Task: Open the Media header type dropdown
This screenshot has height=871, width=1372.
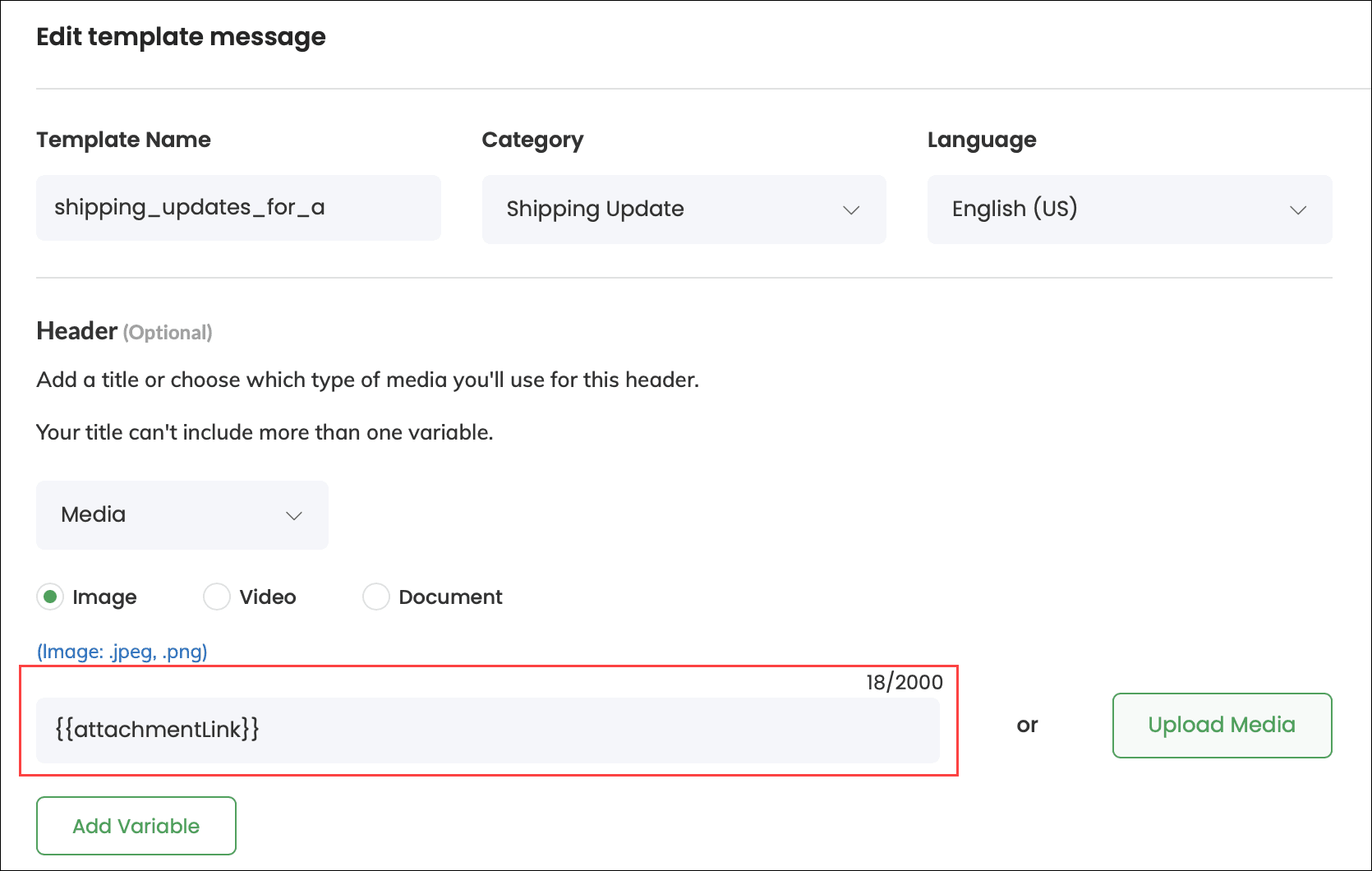Action: click(181, 515)
